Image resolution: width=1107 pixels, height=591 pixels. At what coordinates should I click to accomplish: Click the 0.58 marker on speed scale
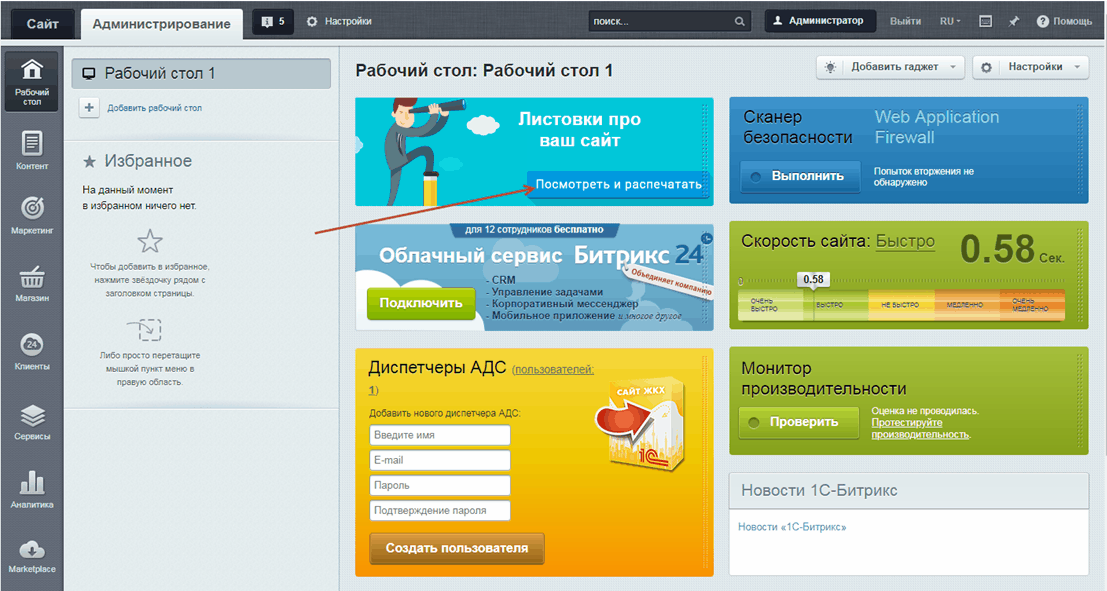coord(813,280)
